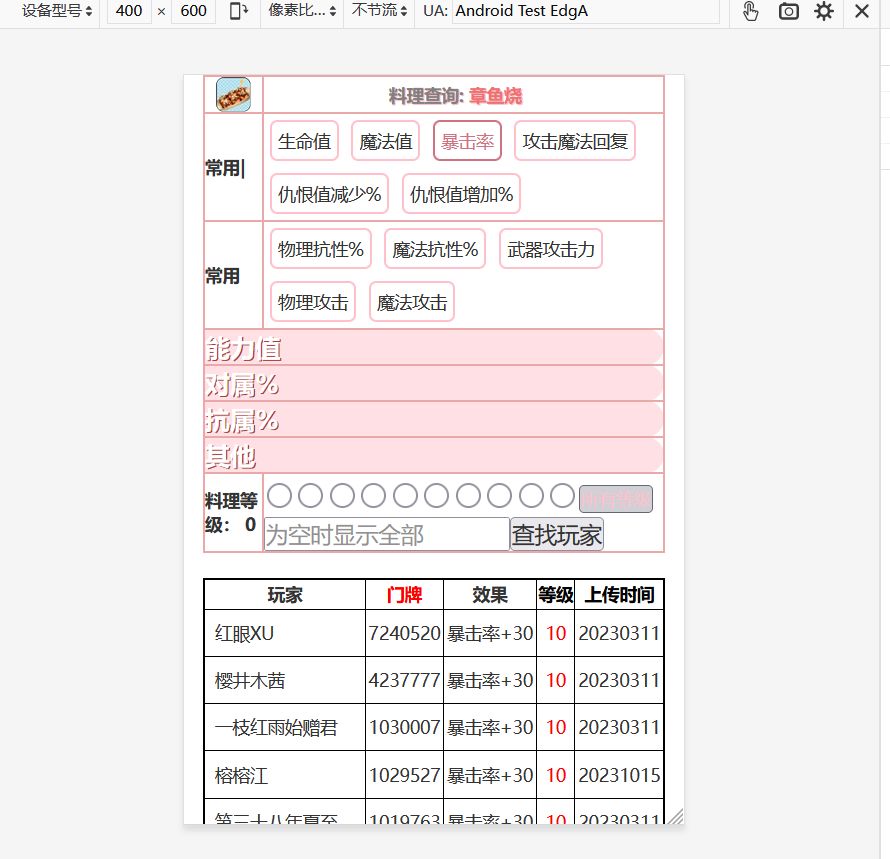Select player name 红眼XU
The image size is (890, 859).
(x=244, y=633)
